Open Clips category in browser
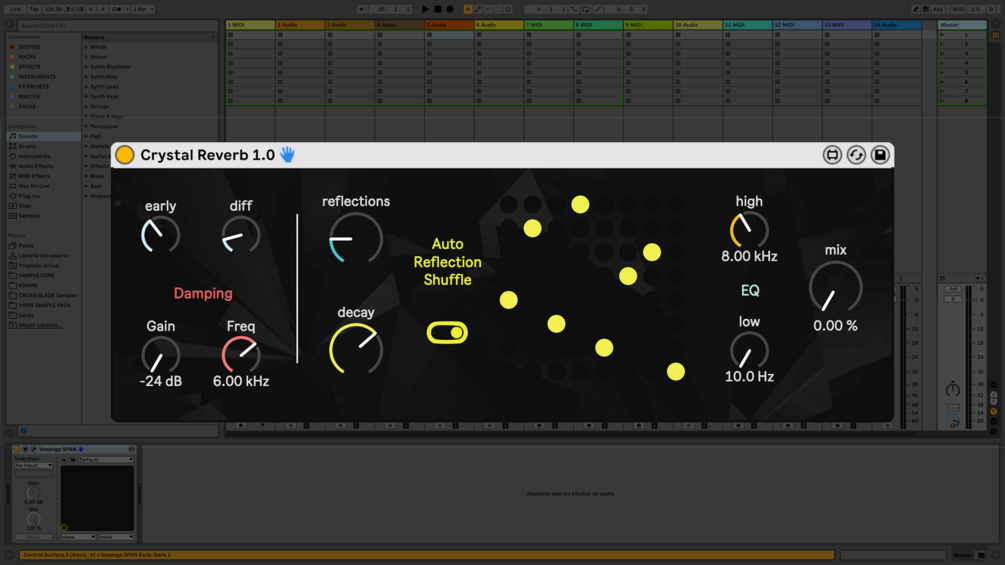Screen dimensions: 1005x565 coord(24,206)
